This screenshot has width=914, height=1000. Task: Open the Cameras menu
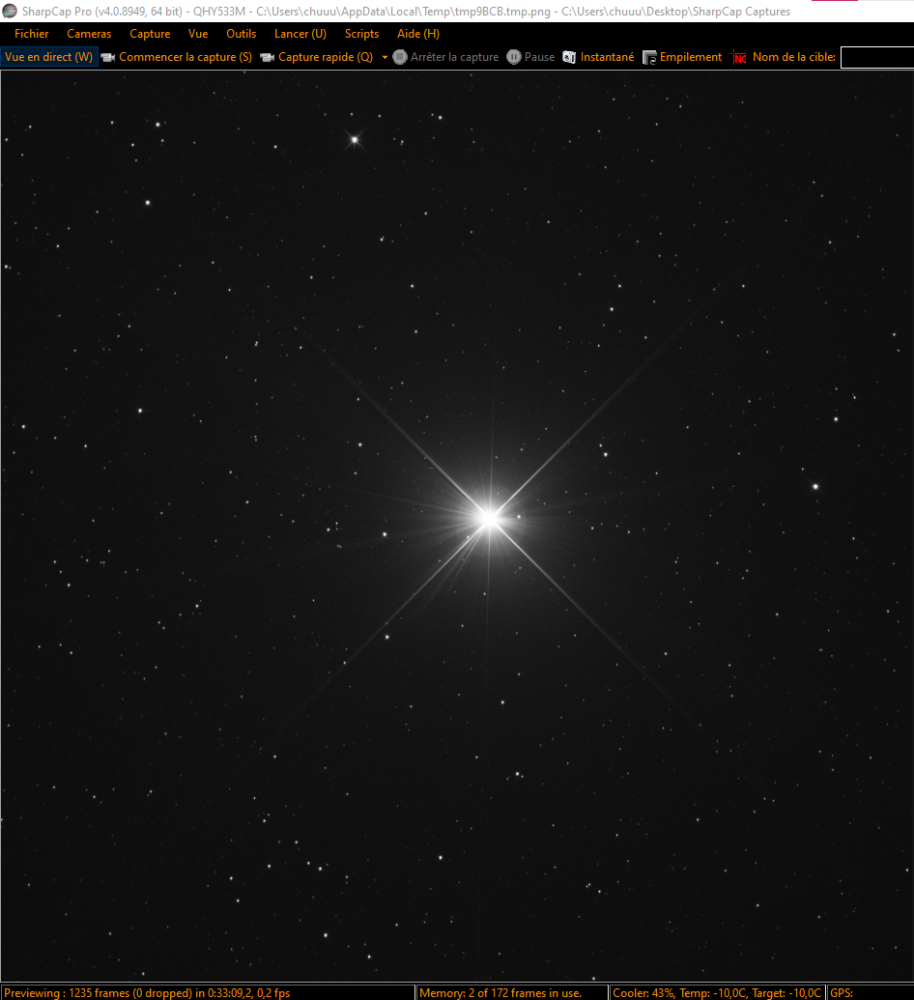click(x=89, y=34)
